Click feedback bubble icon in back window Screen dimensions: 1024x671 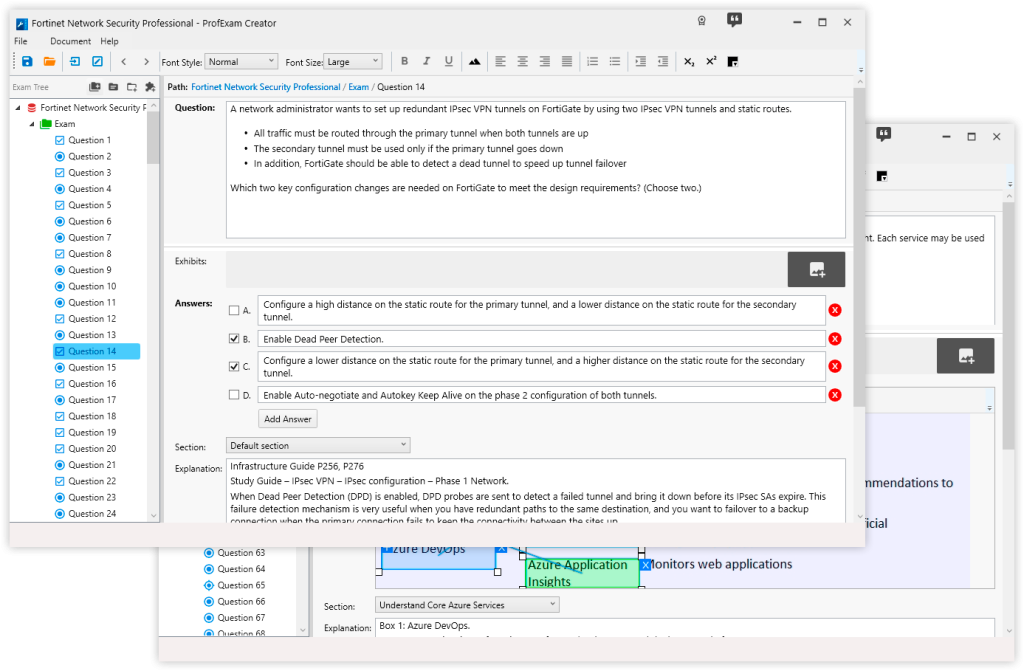tap(884, 135)
